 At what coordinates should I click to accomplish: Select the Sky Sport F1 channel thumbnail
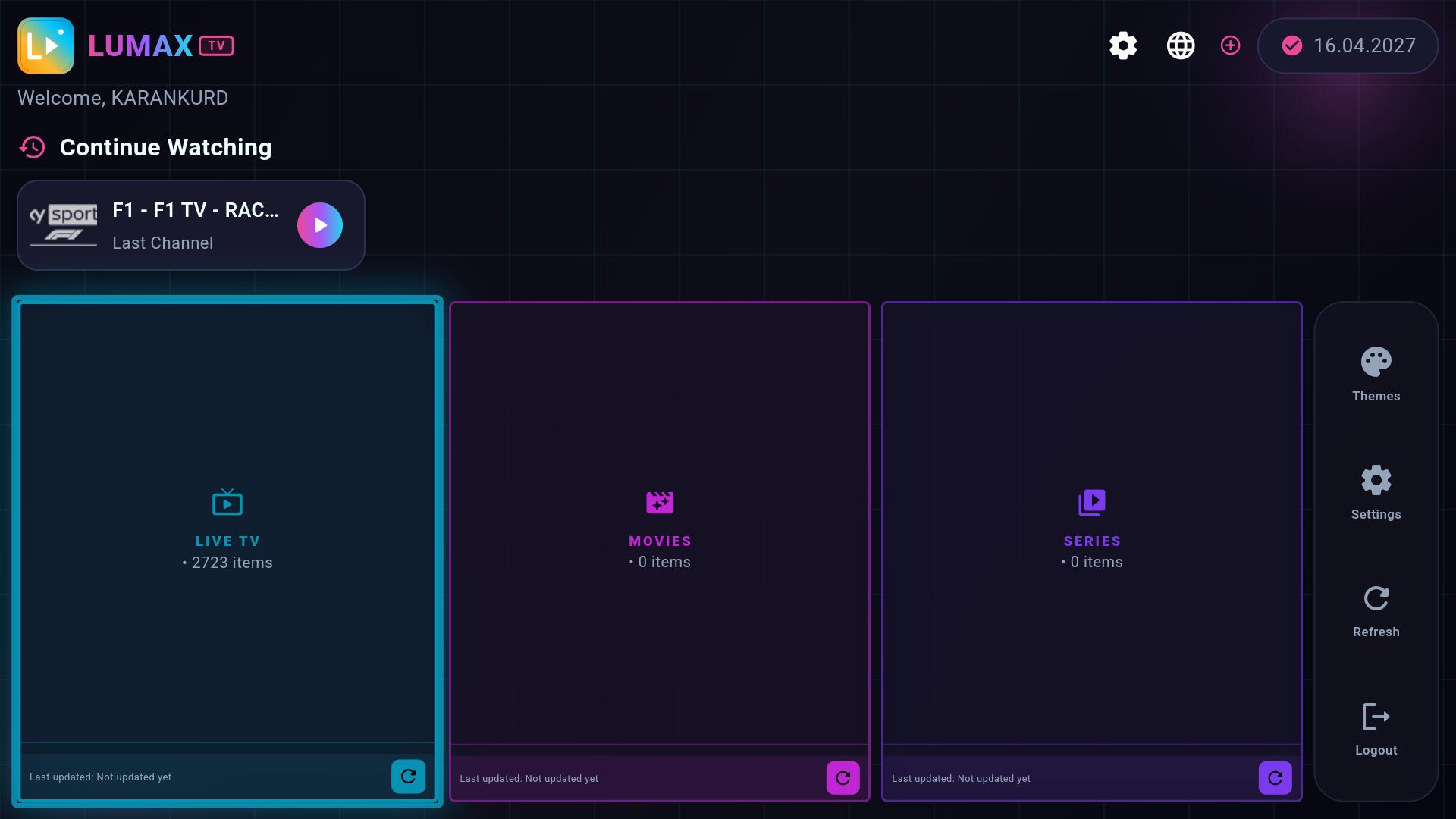pyautogui.click(x=64, y=225)
